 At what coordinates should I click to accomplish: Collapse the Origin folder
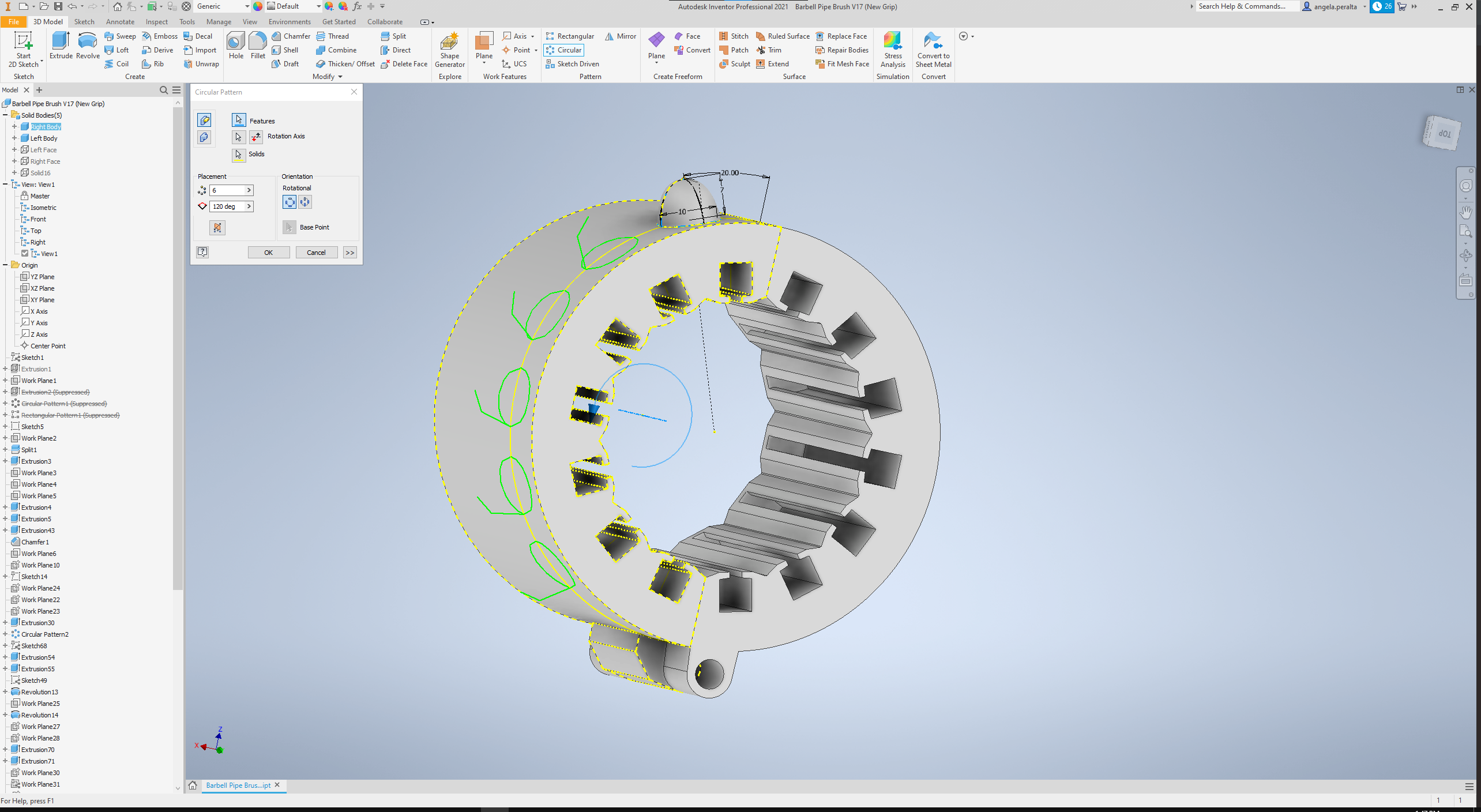[5, 265]
